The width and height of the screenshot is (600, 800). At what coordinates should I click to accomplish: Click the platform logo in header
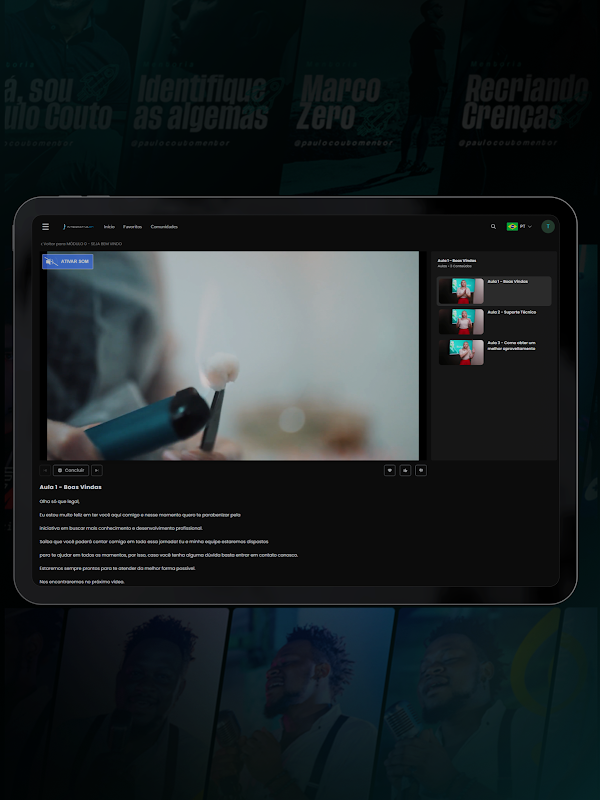pos(78,227)
